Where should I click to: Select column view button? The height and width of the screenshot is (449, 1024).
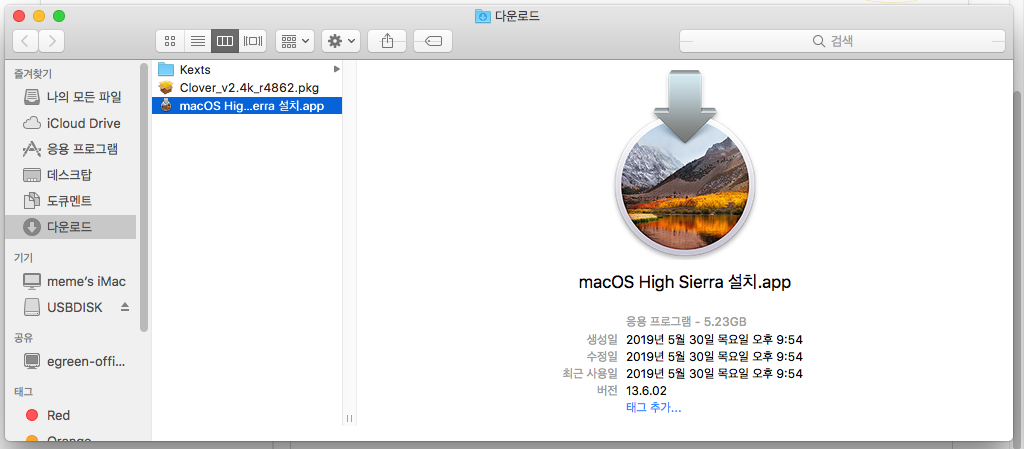pos(225,41)
